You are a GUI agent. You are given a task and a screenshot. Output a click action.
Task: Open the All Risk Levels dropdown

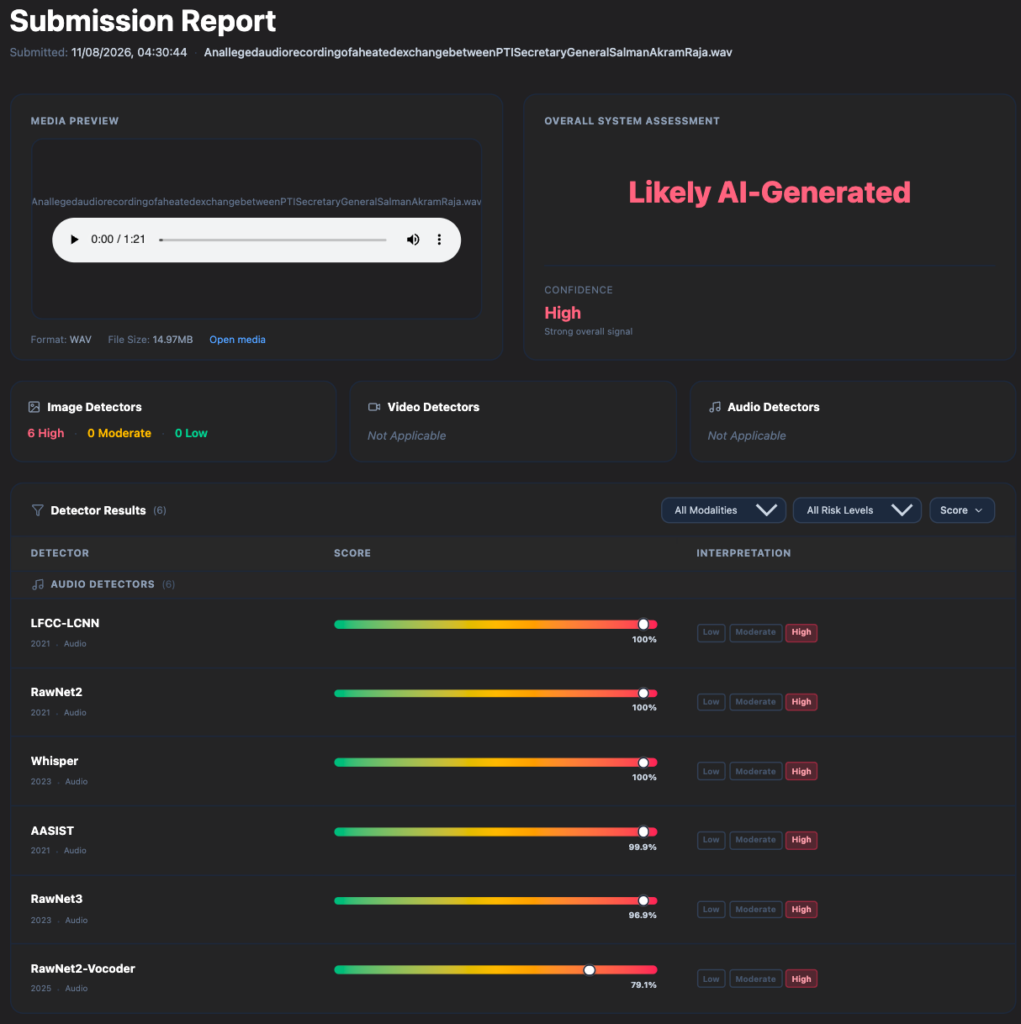click(857, 510)
